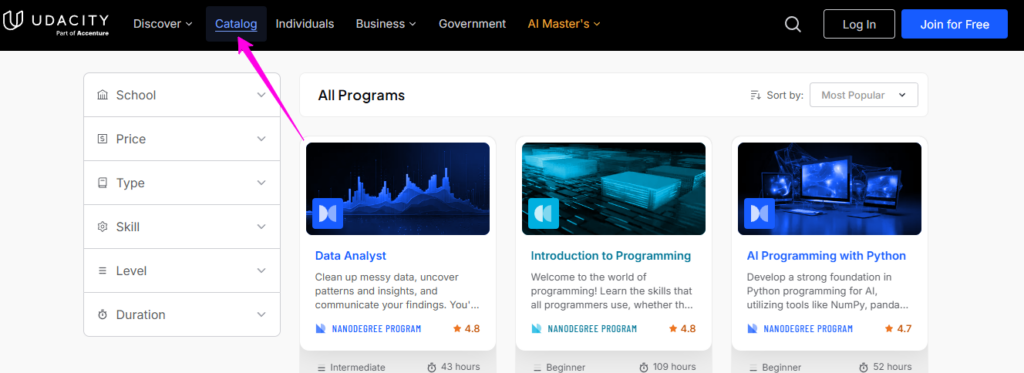The width and height of the screenshot is (1024, 373).
Task: Click the star icon on Introduction to Programming
Action: tap(673, 329)
